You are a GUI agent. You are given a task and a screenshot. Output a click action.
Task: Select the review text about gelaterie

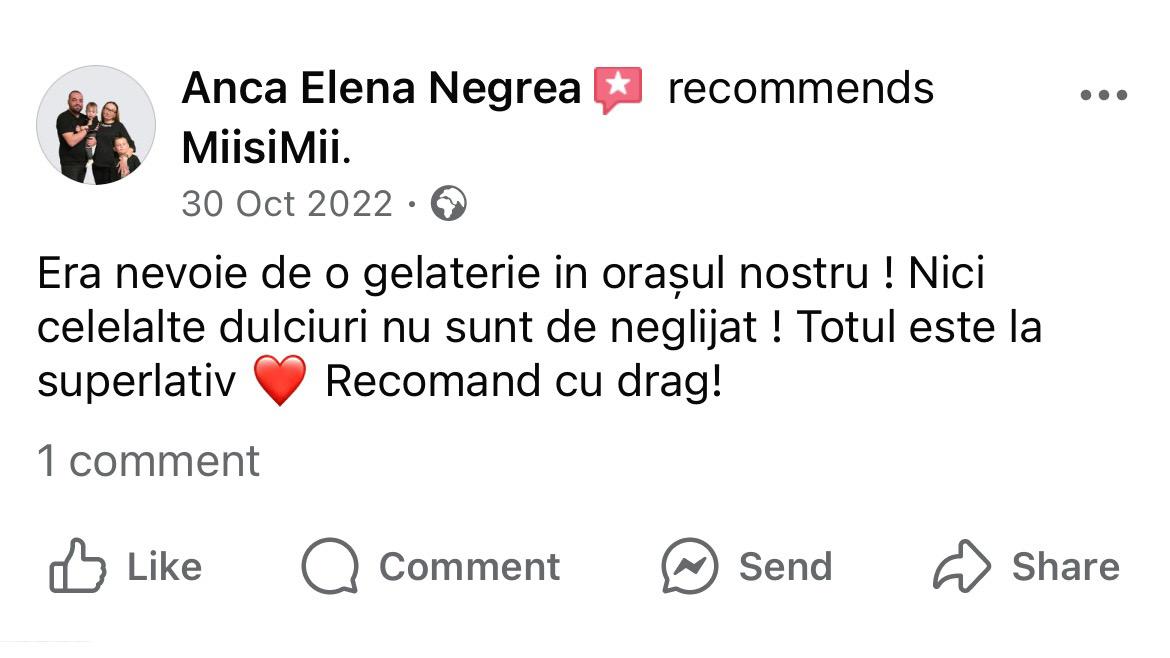click(539, 327)
